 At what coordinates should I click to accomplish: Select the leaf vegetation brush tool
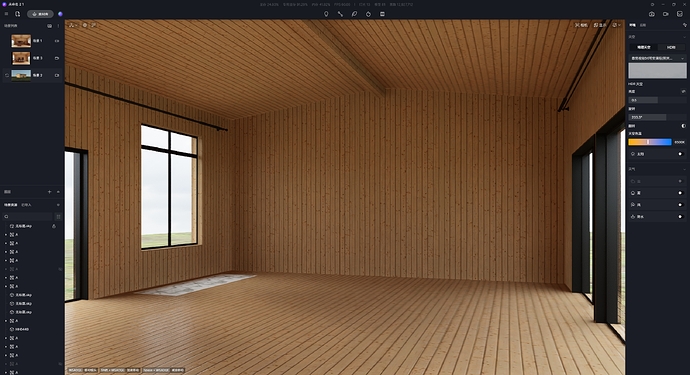[354, 14]
